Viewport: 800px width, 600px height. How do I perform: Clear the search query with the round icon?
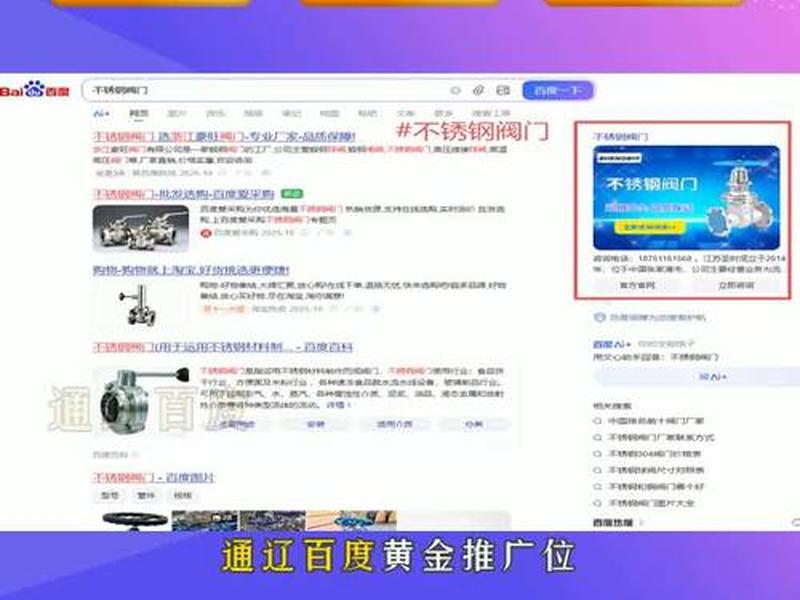(455, 91)
